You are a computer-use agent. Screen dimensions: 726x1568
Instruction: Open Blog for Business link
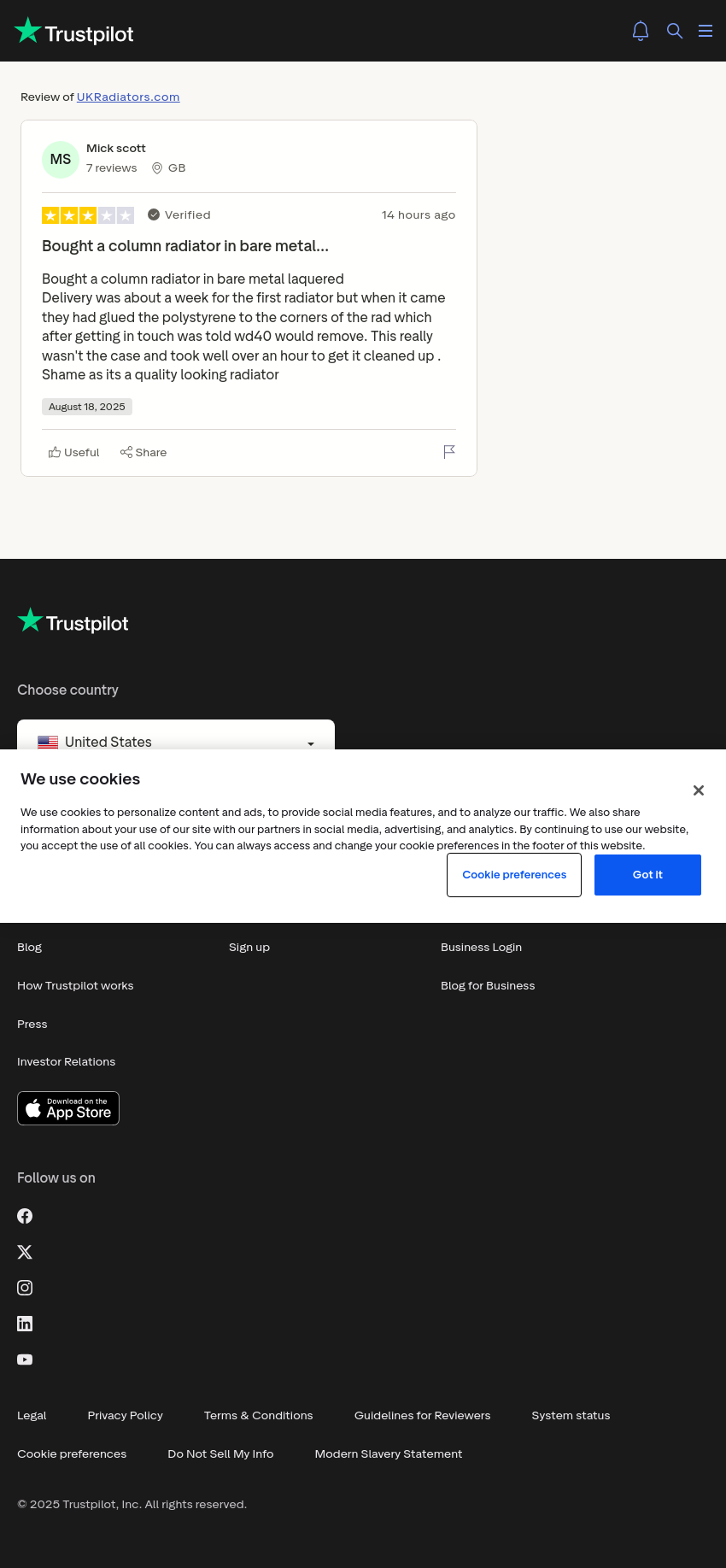pyautogui.click(x=488, y=986)
